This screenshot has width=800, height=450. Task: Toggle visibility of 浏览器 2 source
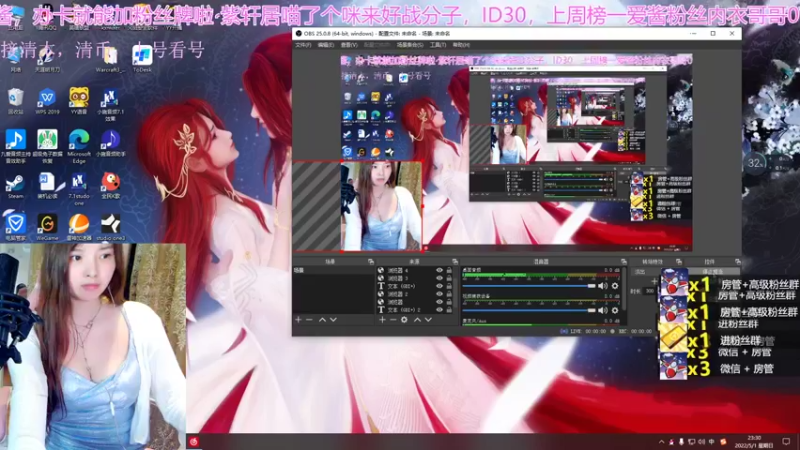(439, 294)
